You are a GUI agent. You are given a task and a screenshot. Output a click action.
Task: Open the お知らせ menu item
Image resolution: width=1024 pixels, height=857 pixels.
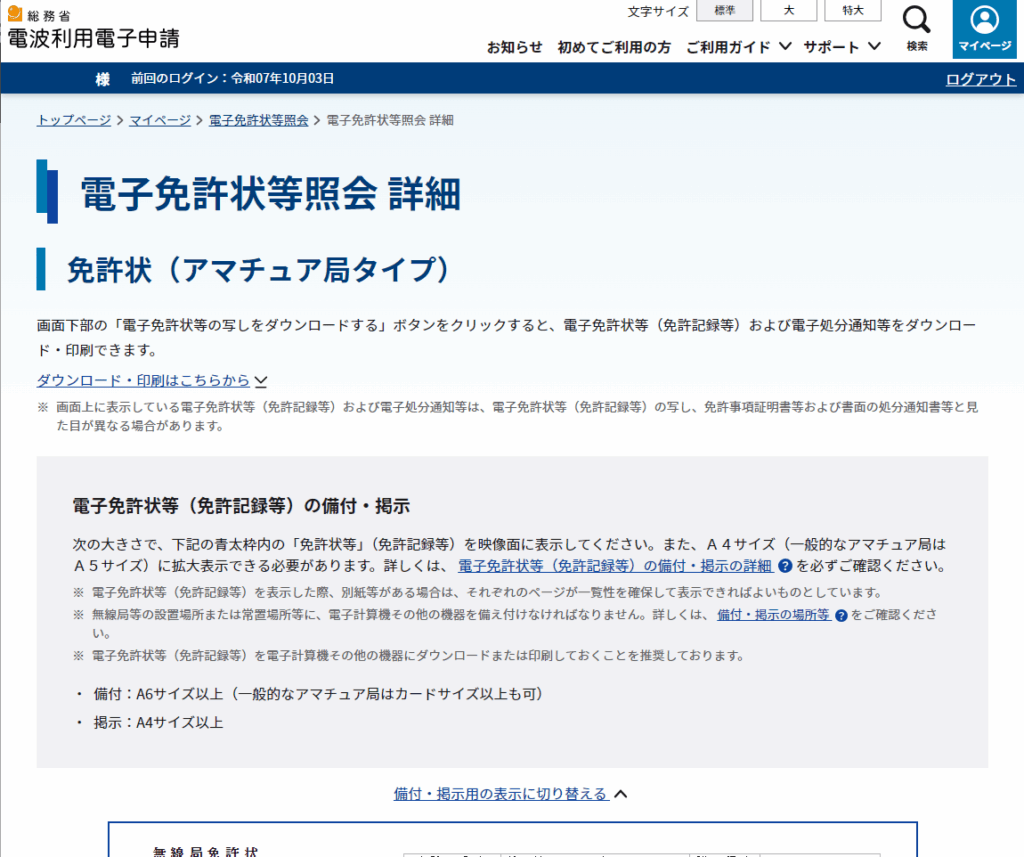coord(514,47)
